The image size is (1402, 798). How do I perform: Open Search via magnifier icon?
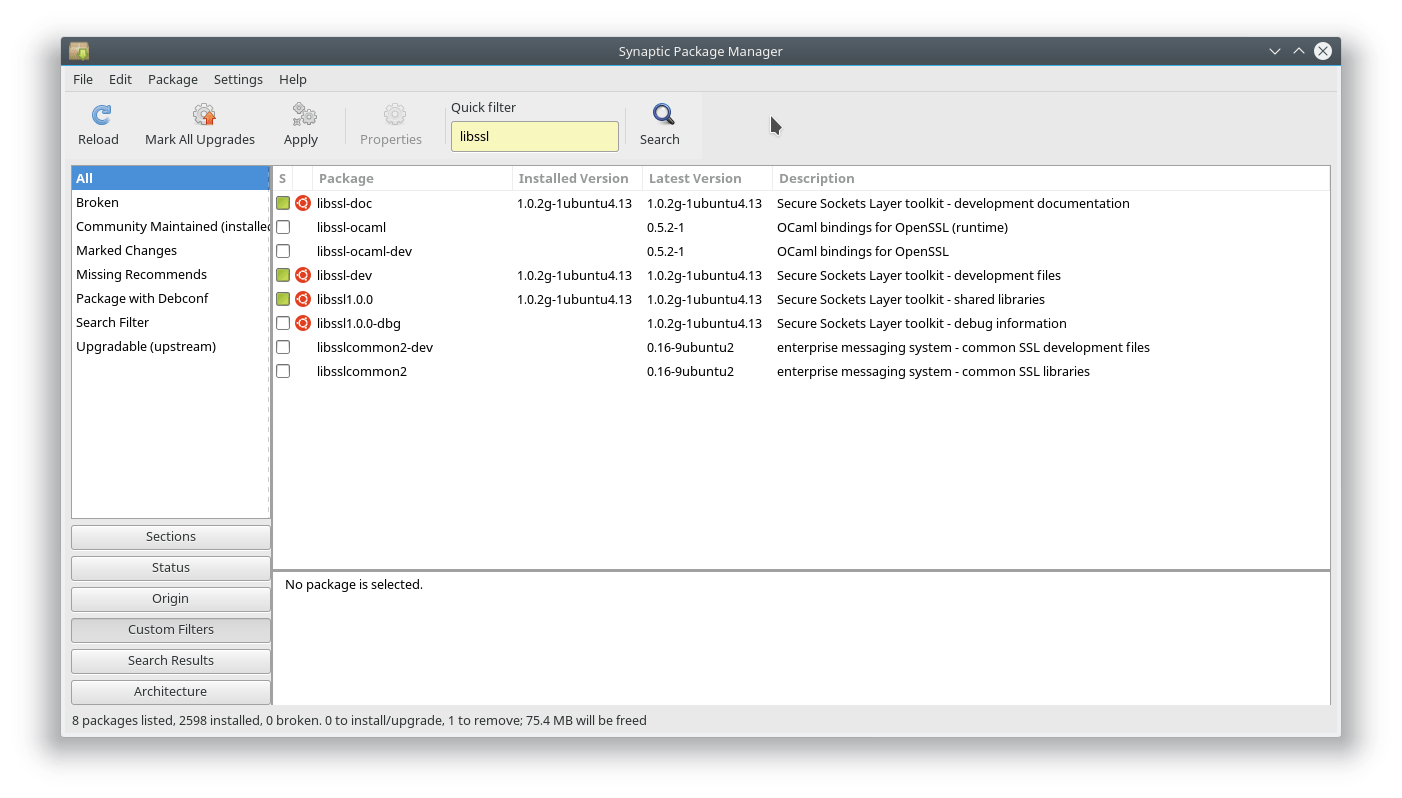pyautogui.click(x=662, y=115)
